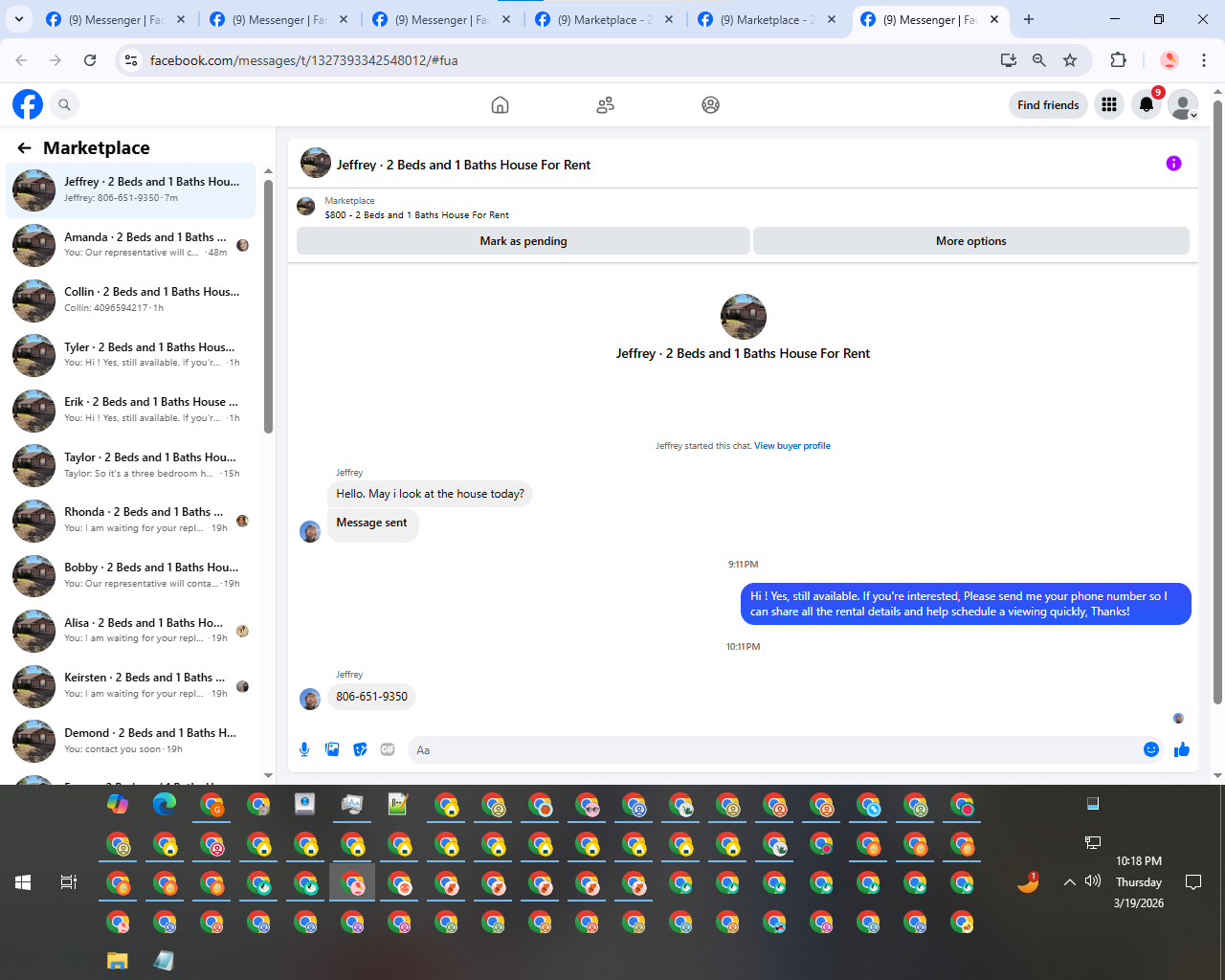1225x980 pixels.
Task: Show hidden system tray icons chevron
Action: point(1070,882)
